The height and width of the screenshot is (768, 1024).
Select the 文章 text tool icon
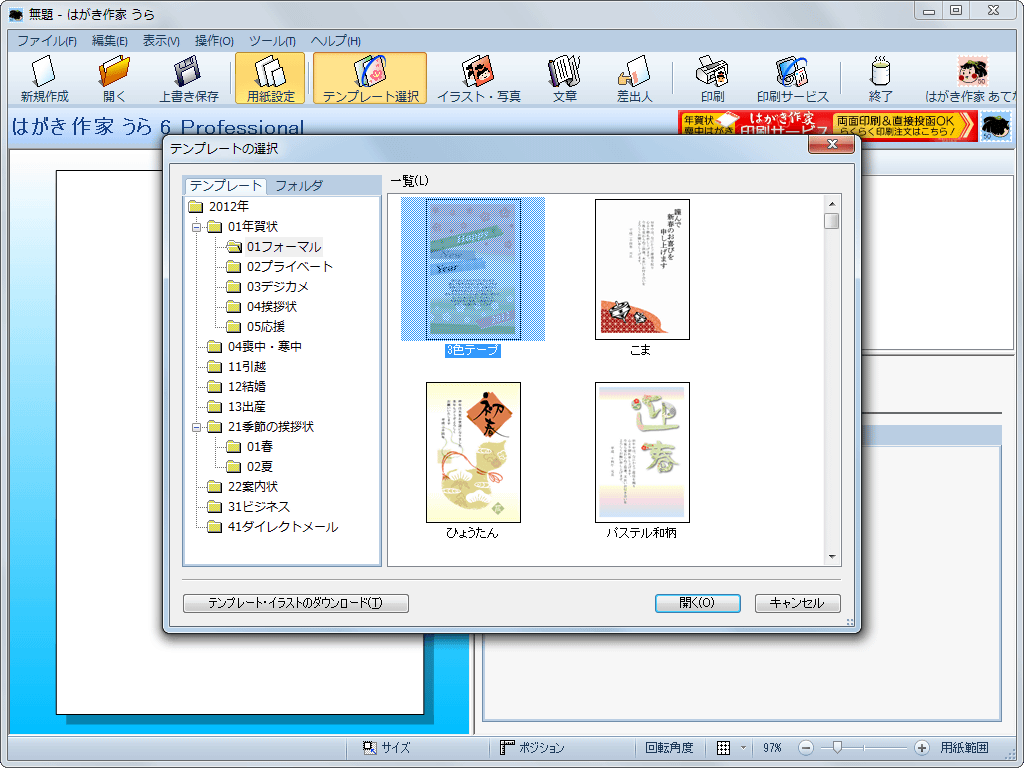point(565,79)
